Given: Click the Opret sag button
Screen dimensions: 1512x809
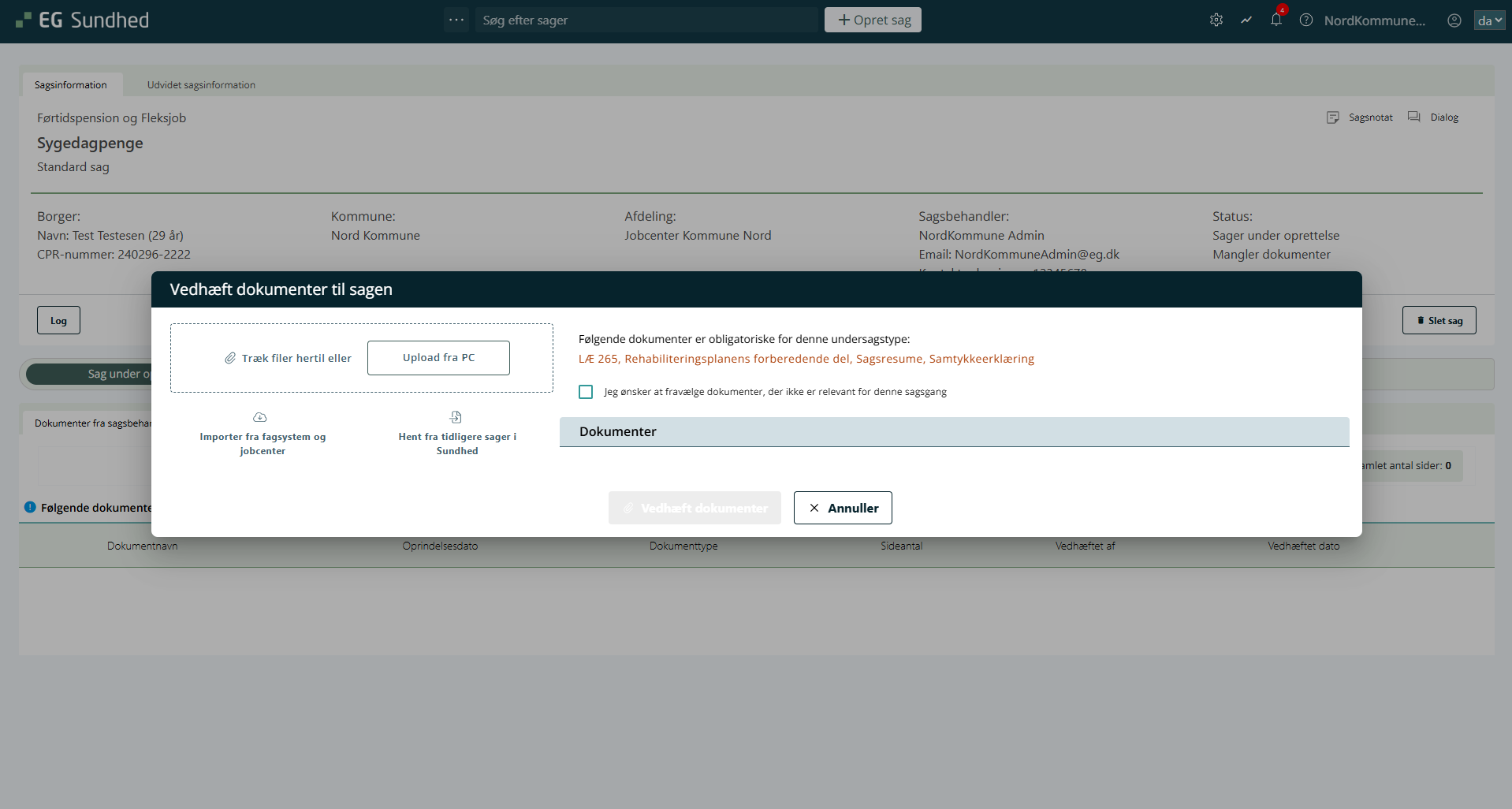Looking at the screenshot, I should [873, 21].
